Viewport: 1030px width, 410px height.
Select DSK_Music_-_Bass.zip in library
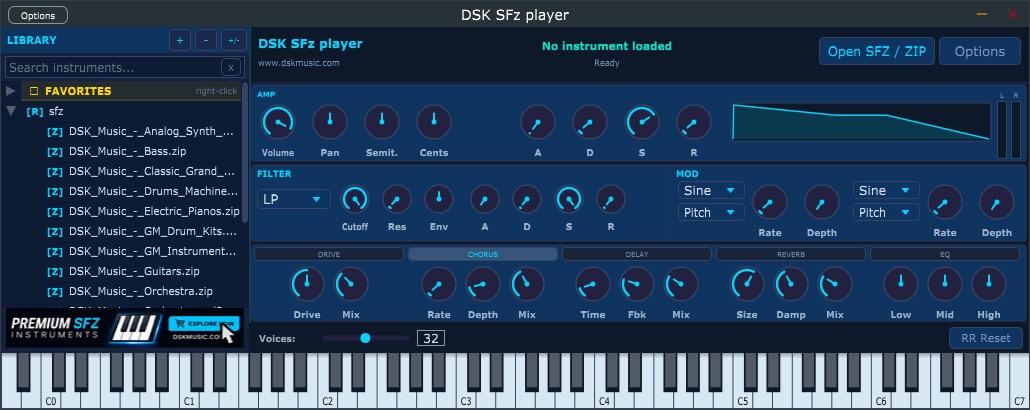(127, 151)
